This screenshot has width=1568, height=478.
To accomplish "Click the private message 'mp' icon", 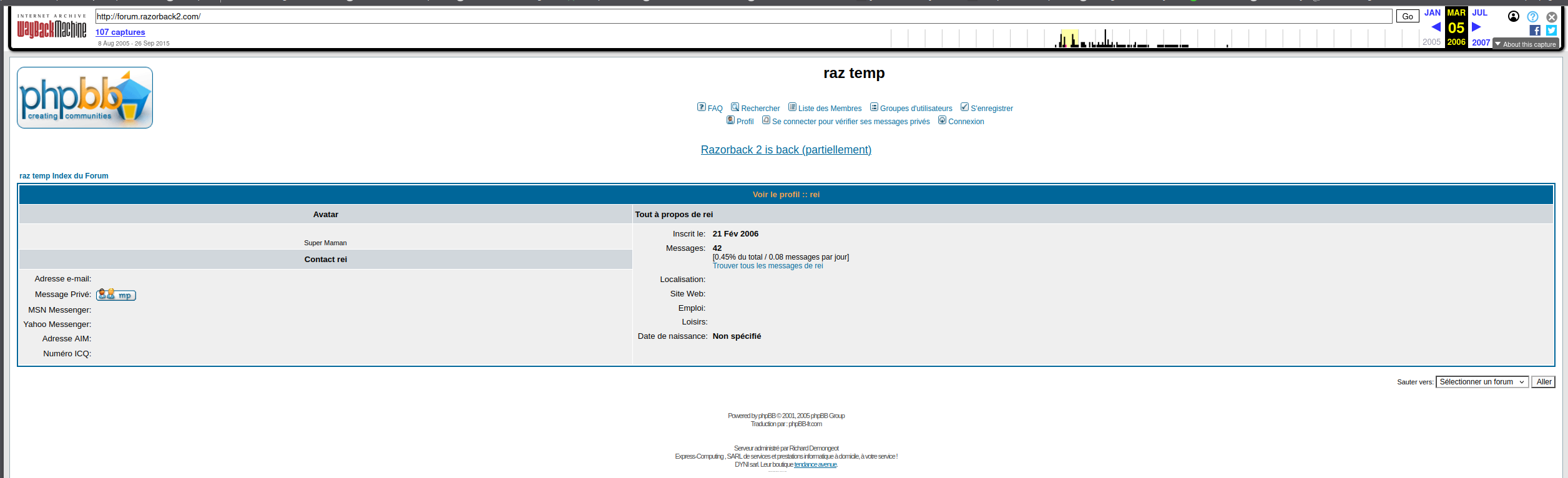I will 116,295.
